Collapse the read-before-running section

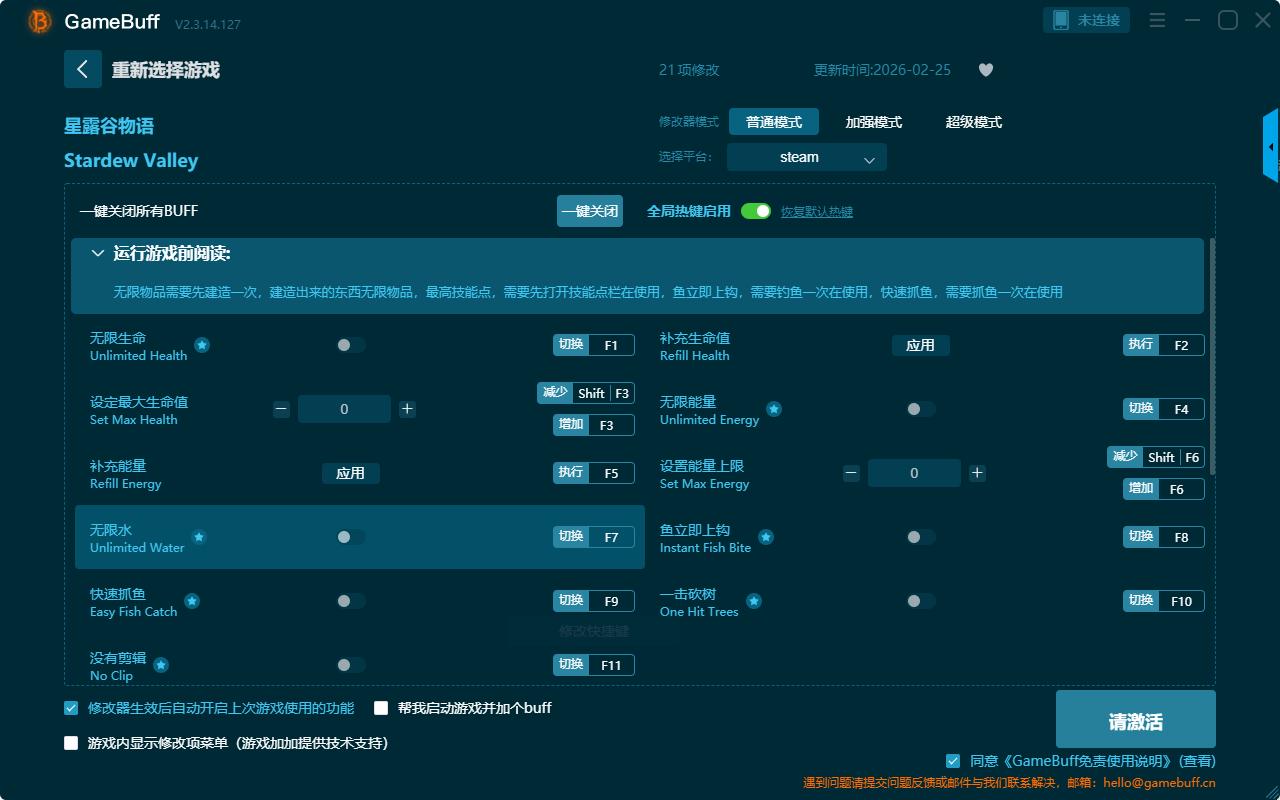point(98,254)
